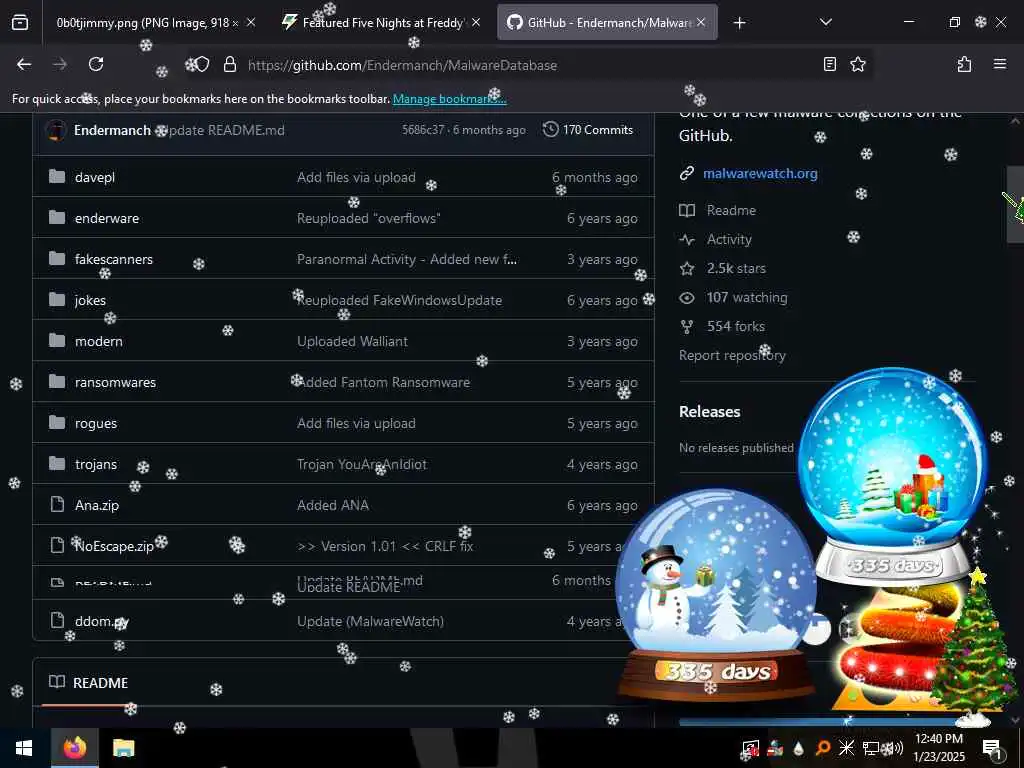Viewport: 1024px width, 768px height.
Task: Open the Paranormal Activity commit message
Action: 407,259
